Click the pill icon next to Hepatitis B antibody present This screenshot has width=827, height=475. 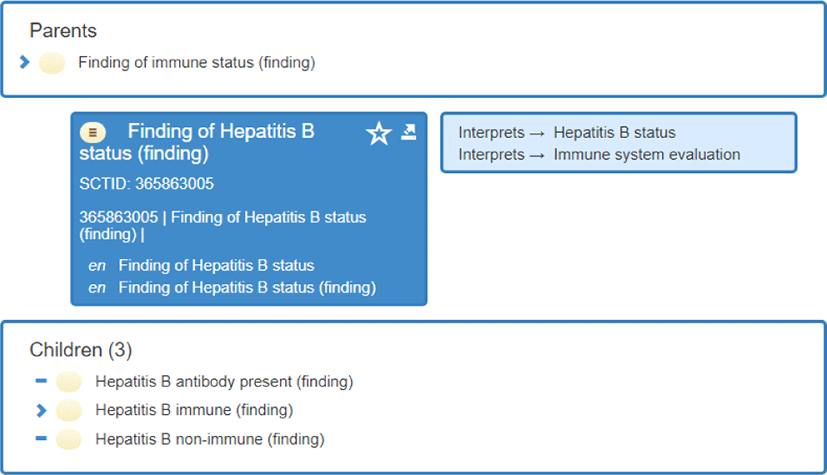69,381
